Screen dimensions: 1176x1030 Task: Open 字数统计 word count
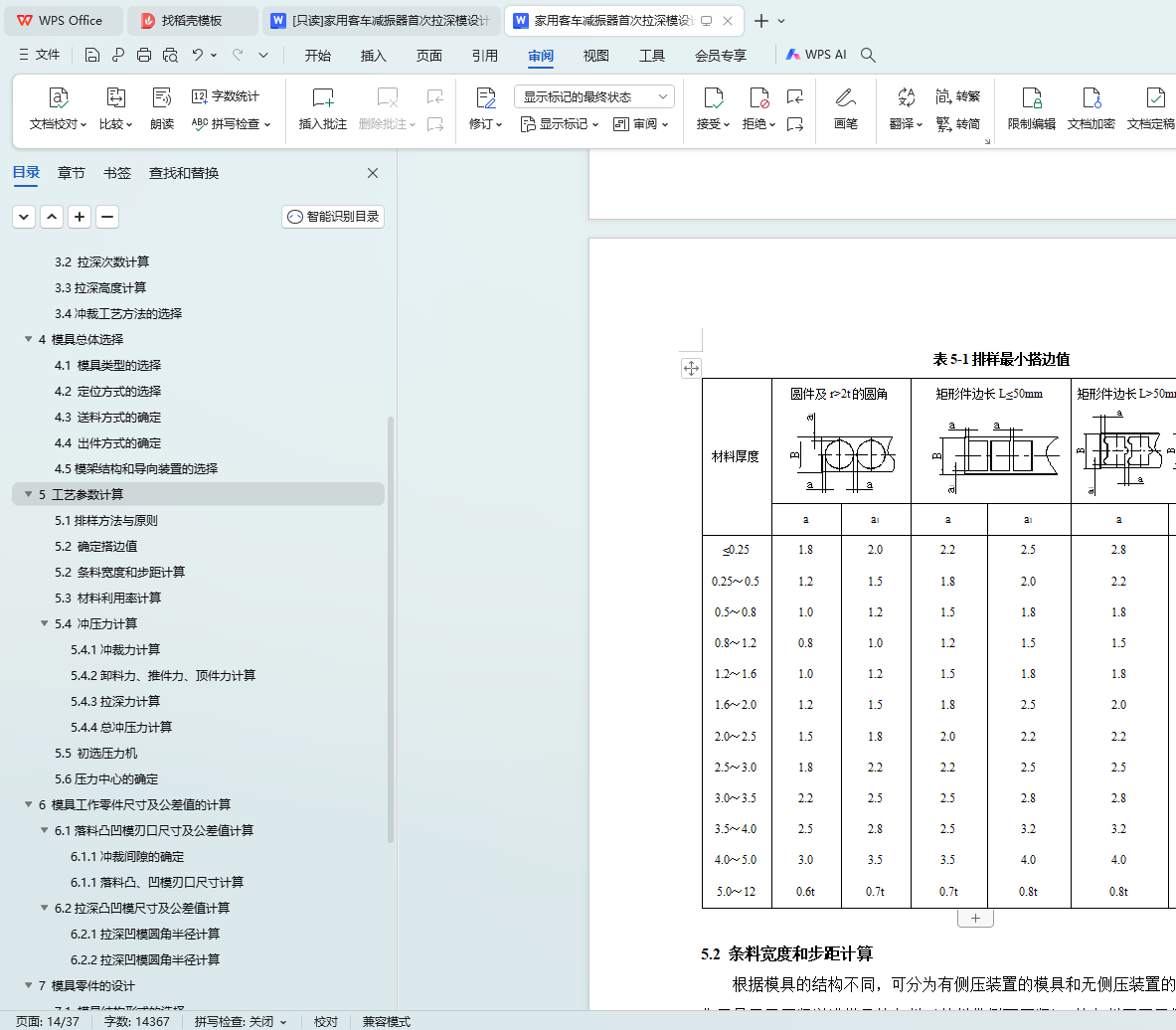225,96
